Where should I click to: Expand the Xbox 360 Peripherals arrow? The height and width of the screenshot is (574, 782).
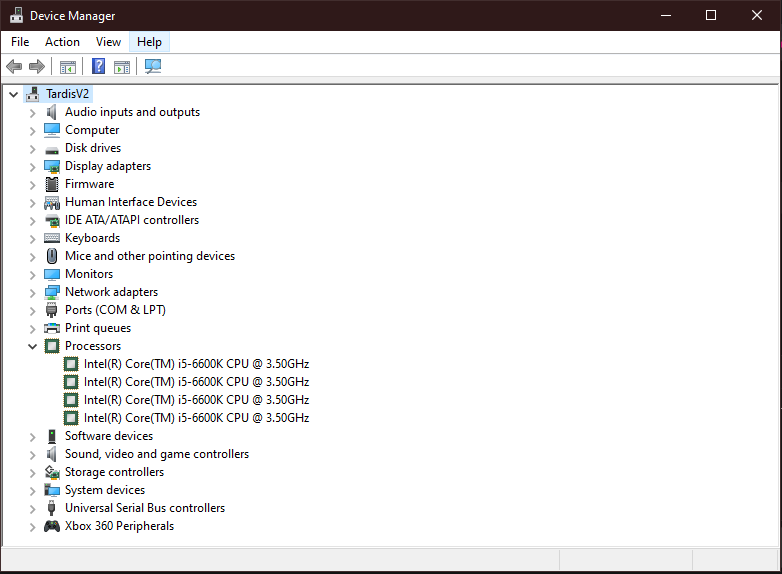(32, 527)
